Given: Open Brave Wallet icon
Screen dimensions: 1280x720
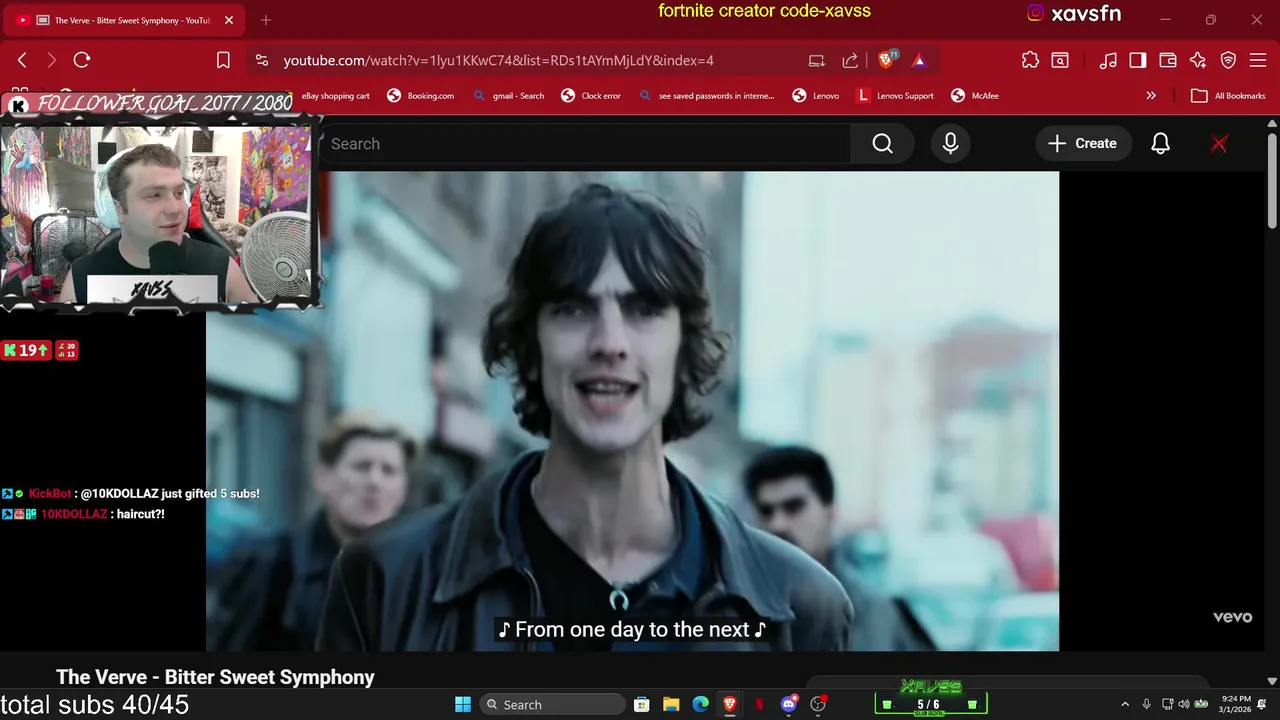Looking at the screenshot, I should click(x=1168, y=60).
